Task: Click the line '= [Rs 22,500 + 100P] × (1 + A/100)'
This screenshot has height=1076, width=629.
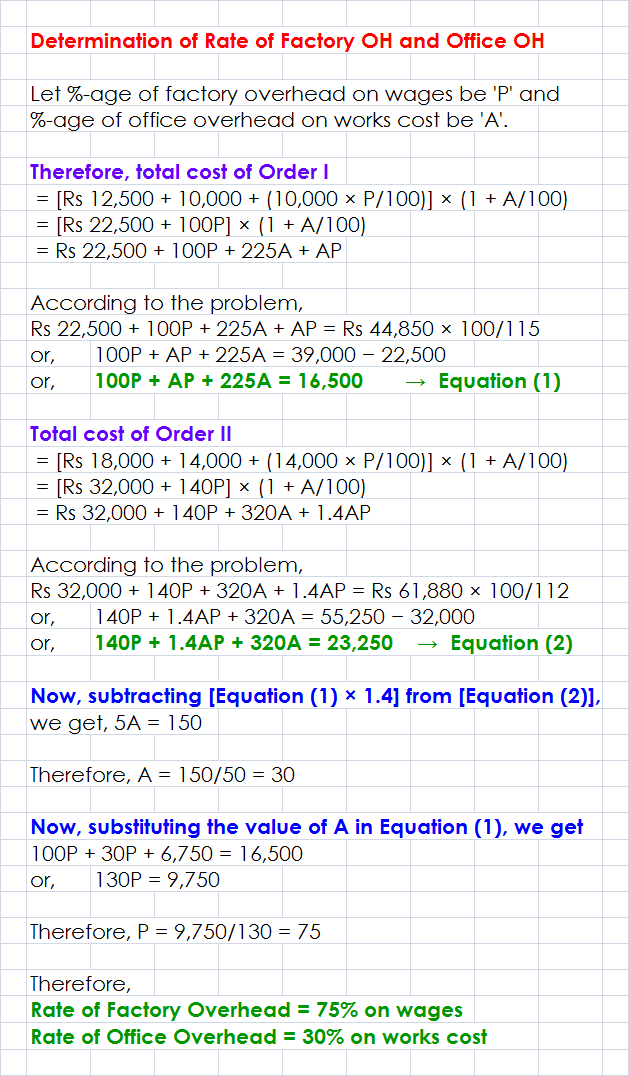Action: coord(200,226)
